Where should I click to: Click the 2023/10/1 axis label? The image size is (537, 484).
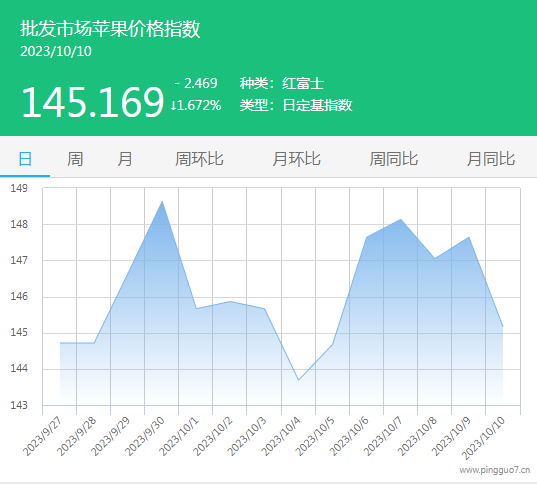179,436
